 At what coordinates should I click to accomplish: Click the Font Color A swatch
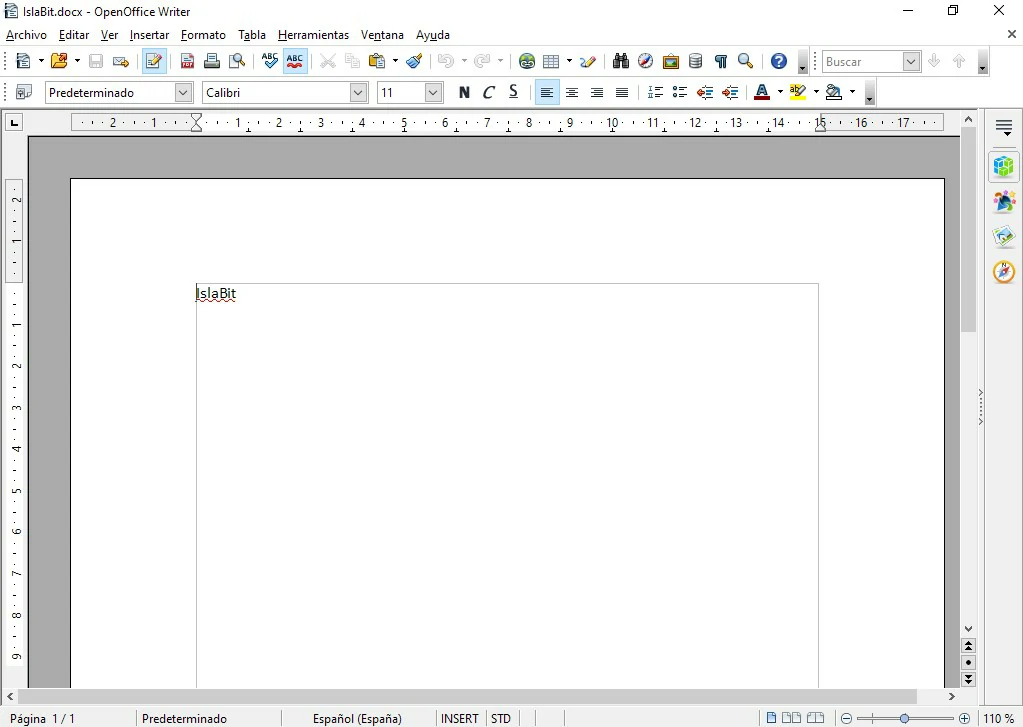pyautogui.click(x=761, y=92)
